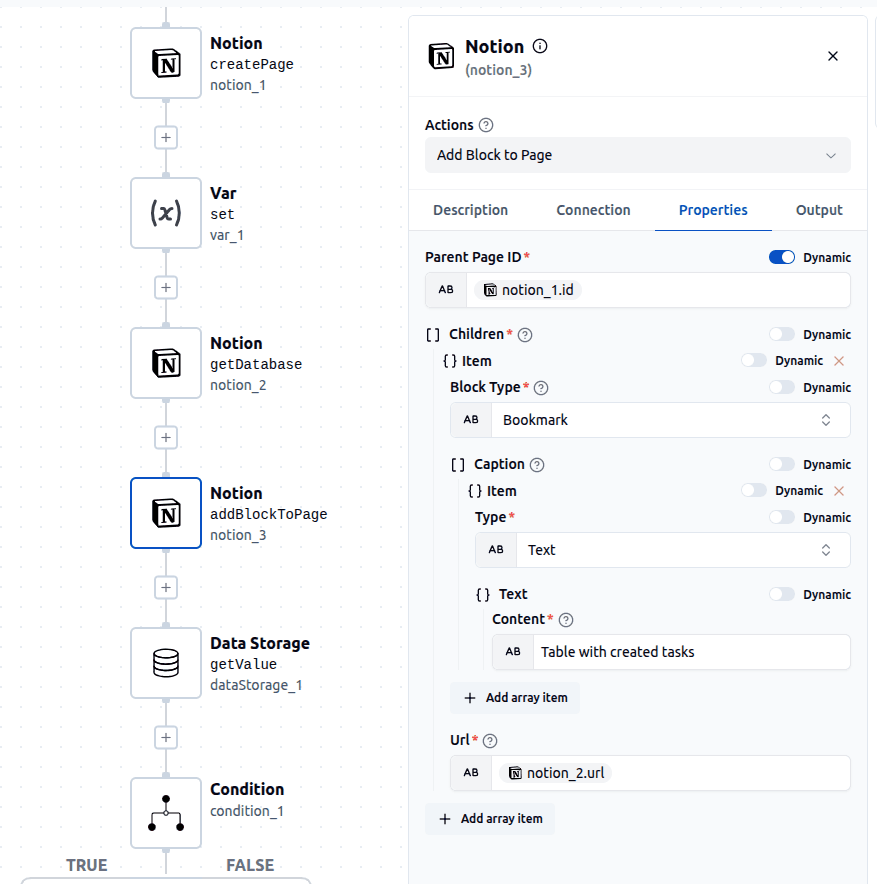
Task: Enable Dynamic toggle for Block Type
Action: [782, 387]
